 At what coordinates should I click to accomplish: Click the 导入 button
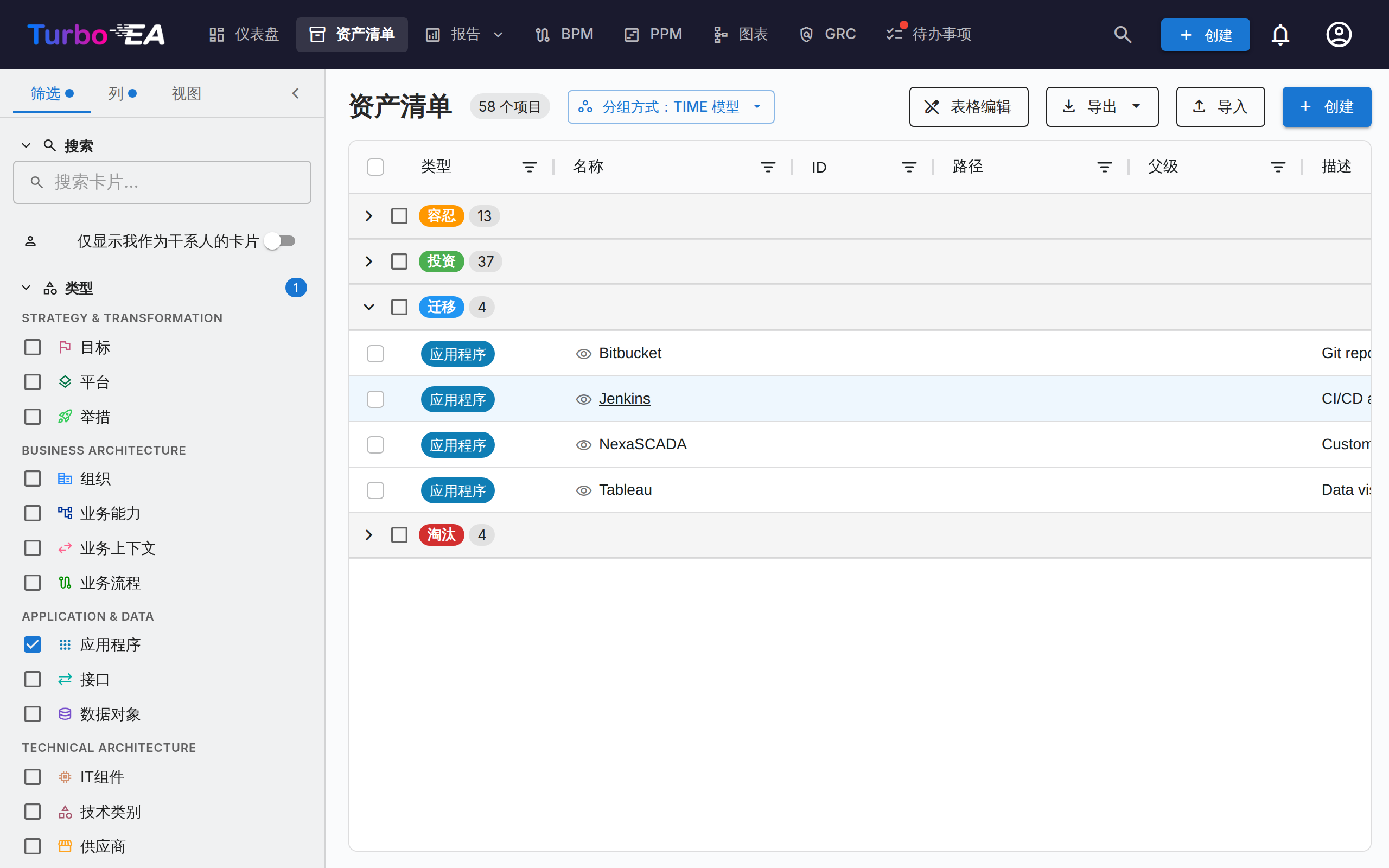pos(1220,107)
